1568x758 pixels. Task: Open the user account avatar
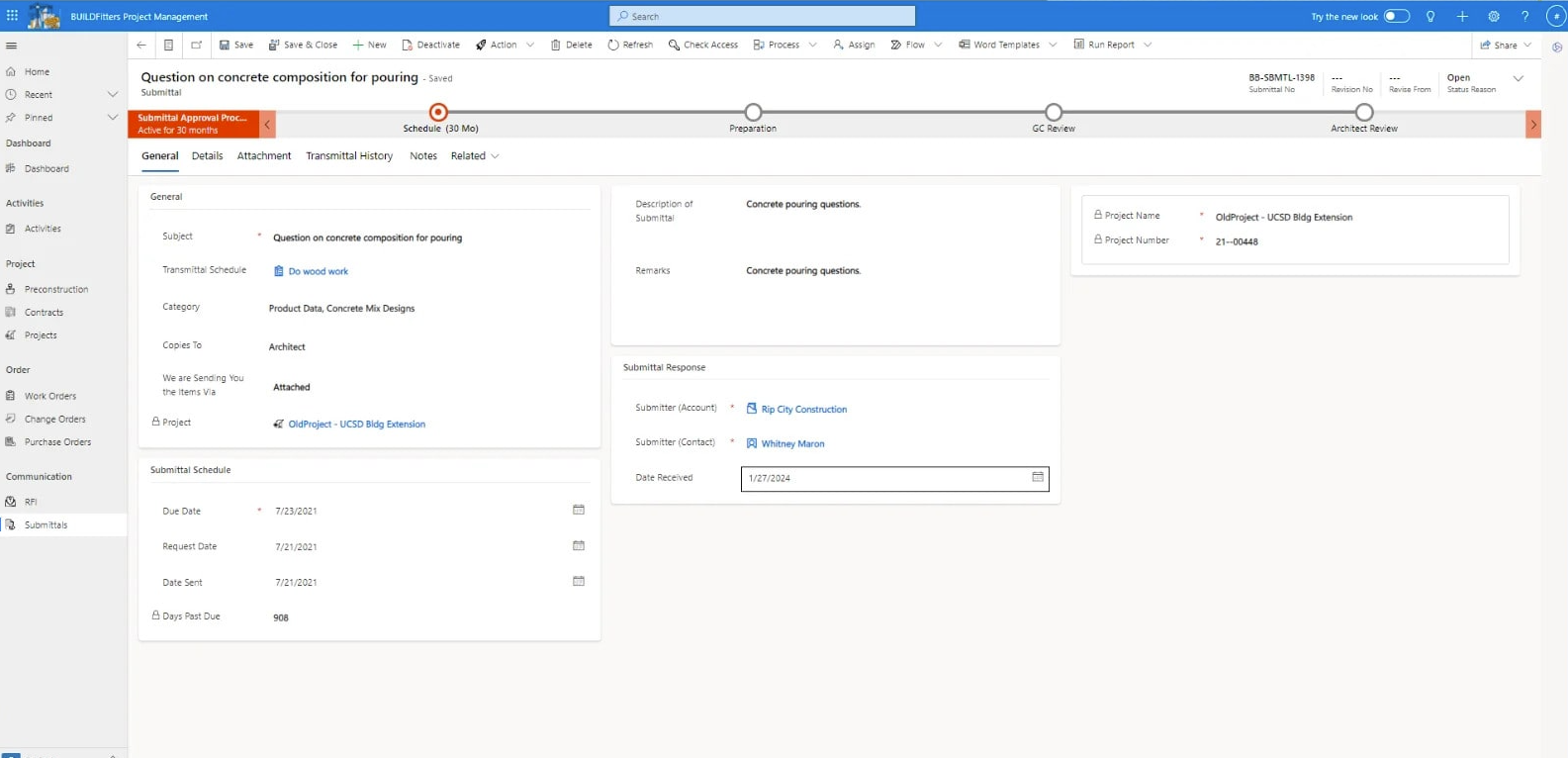1556,16
